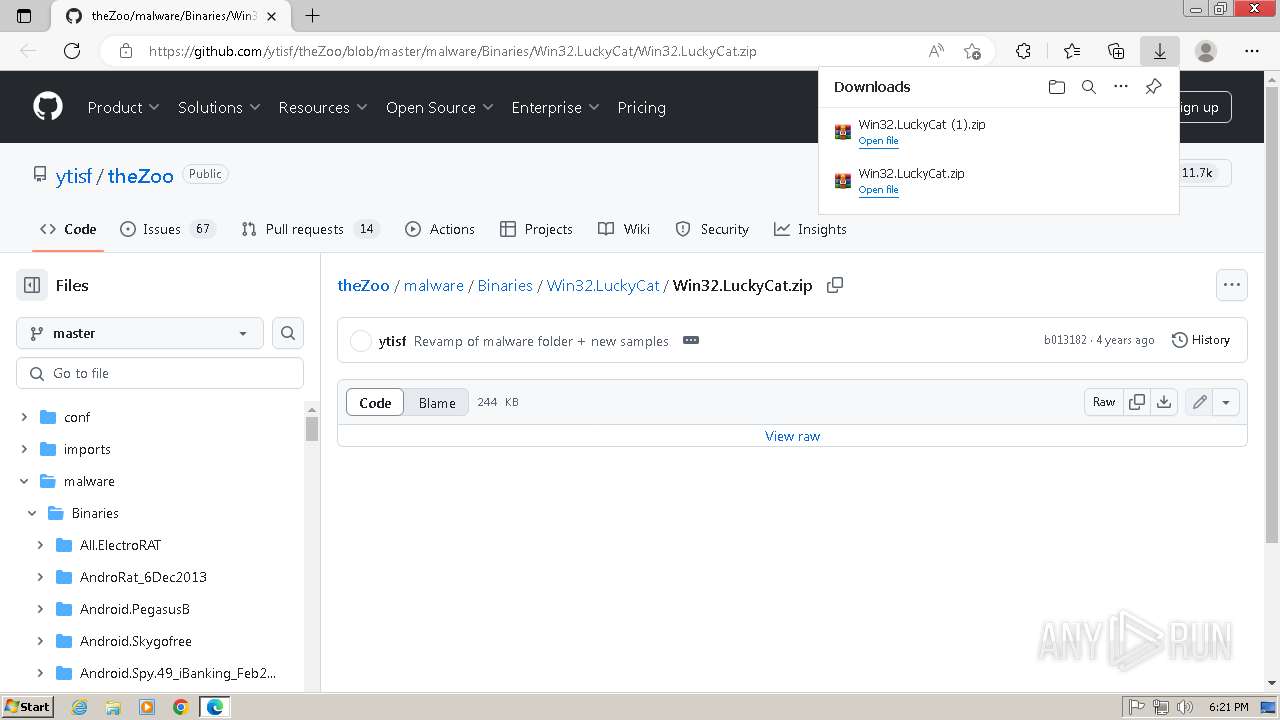Click the edit pencil icon
This screenshot has width=1280, height=720.
[1199, 402]
